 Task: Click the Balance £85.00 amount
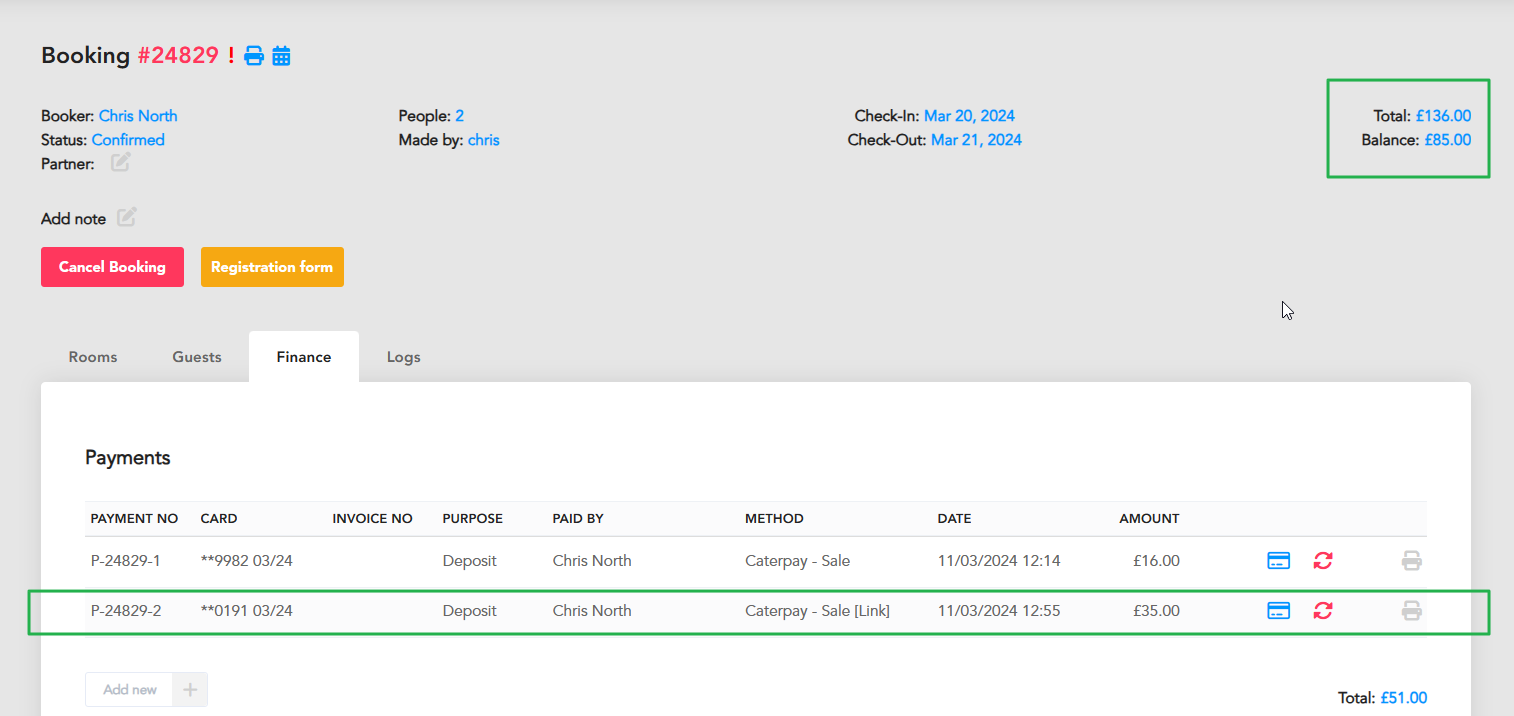(x=1448, y=140)
